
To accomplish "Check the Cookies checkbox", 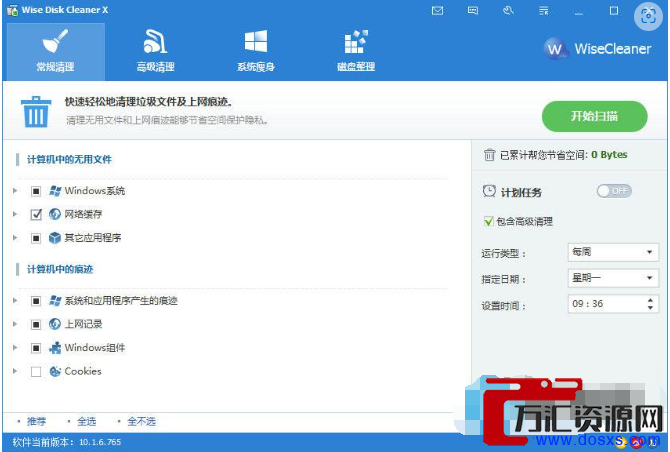I will [x=36, y=372].
